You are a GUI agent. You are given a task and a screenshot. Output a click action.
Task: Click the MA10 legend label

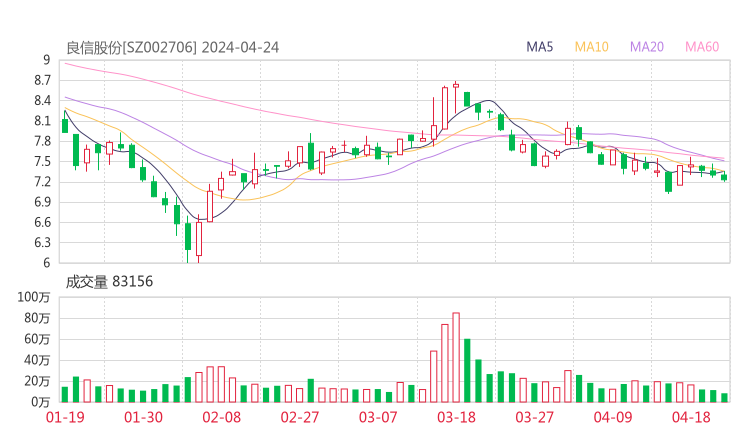click(x=591, y=47)
